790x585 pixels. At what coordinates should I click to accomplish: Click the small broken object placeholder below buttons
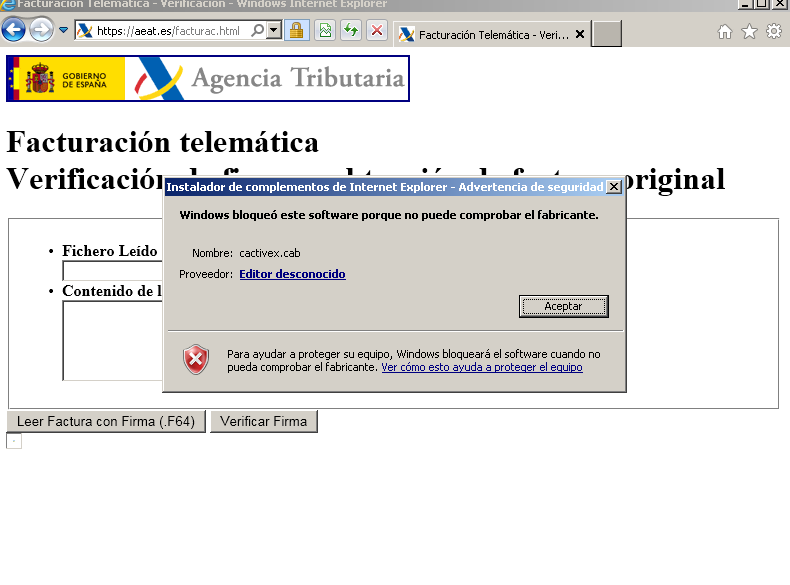coord(14,441)
